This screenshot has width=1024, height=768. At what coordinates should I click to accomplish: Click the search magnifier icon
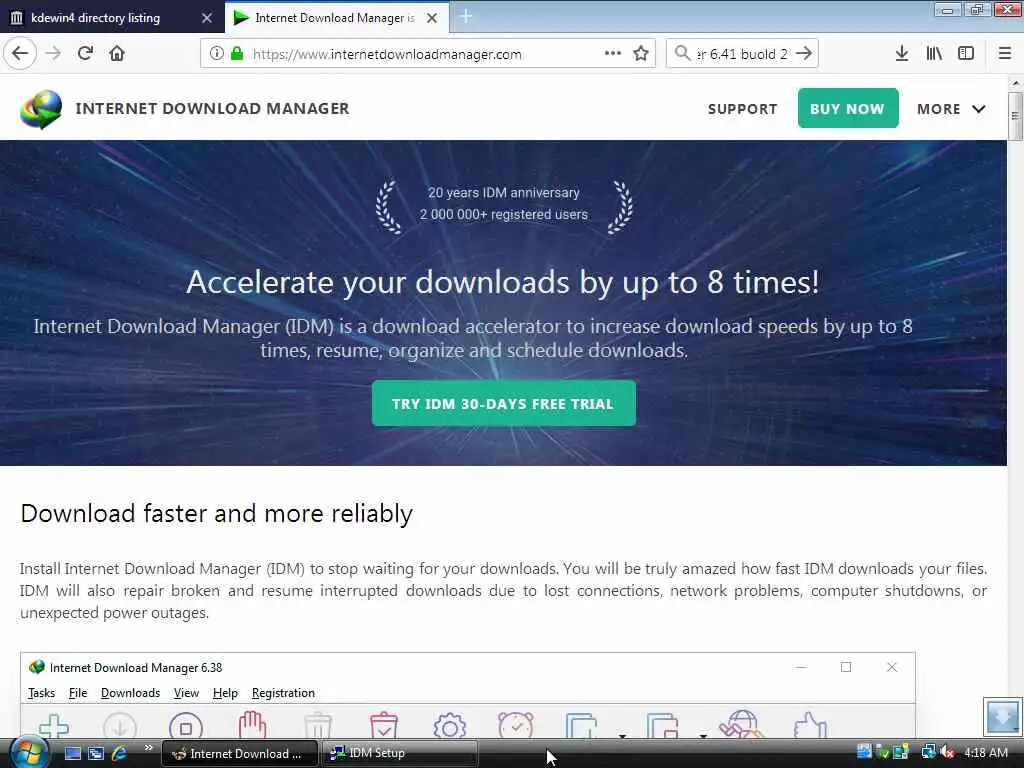pyautogui.click(x=682, y=54)
